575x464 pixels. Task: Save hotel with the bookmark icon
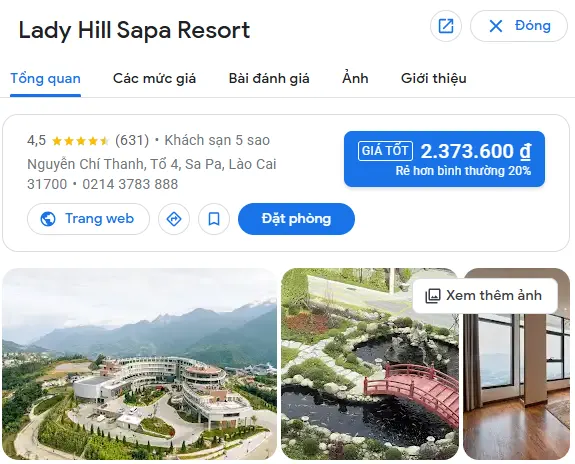tap(214, 219)
